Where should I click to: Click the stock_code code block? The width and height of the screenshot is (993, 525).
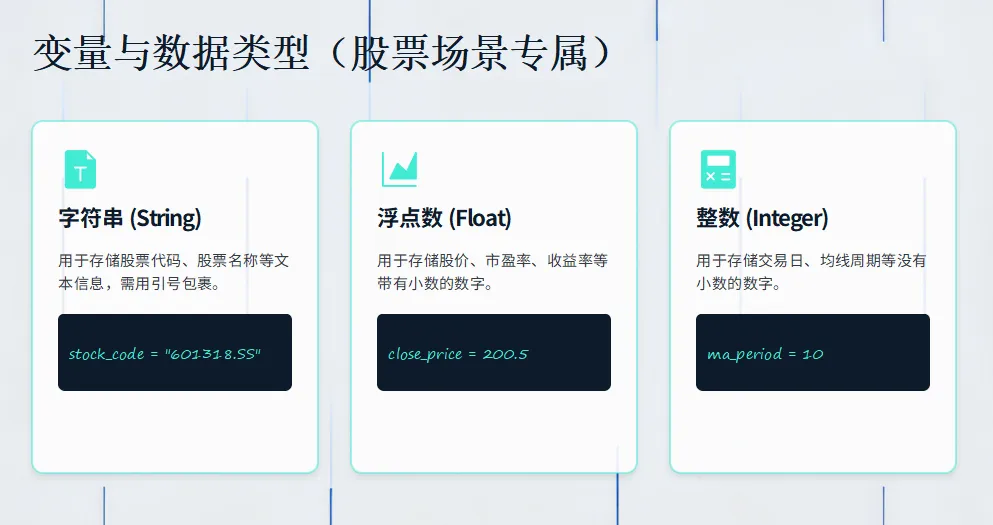tap(175, 352)
